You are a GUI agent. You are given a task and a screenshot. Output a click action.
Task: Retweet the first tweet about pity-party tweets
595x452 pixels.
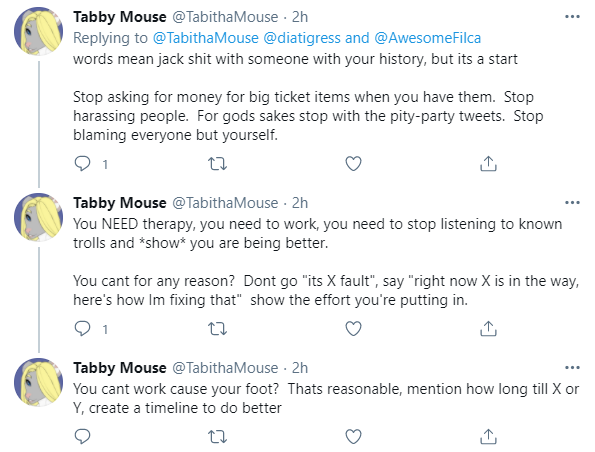[217, 164]
